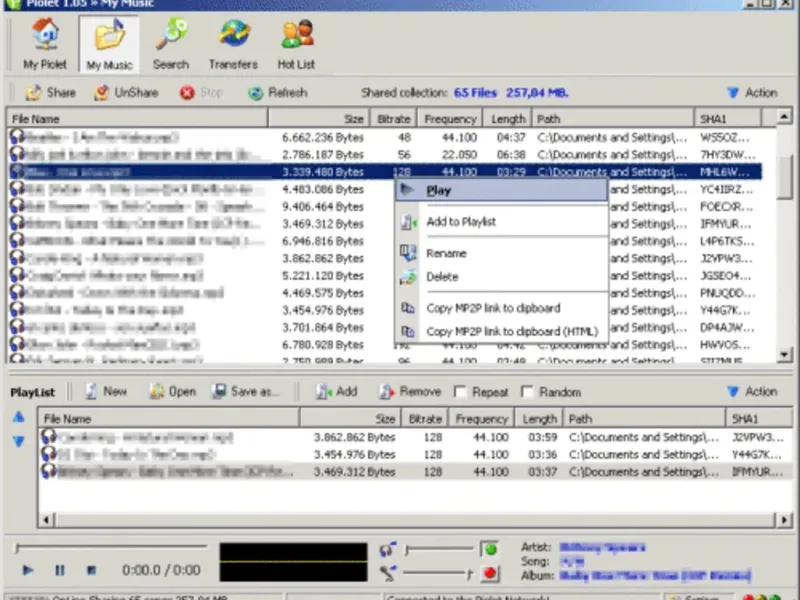This screenshot has height=600, width=800.
Task: Click the UnShare toolbar icon
Action: tap(102, 93)
